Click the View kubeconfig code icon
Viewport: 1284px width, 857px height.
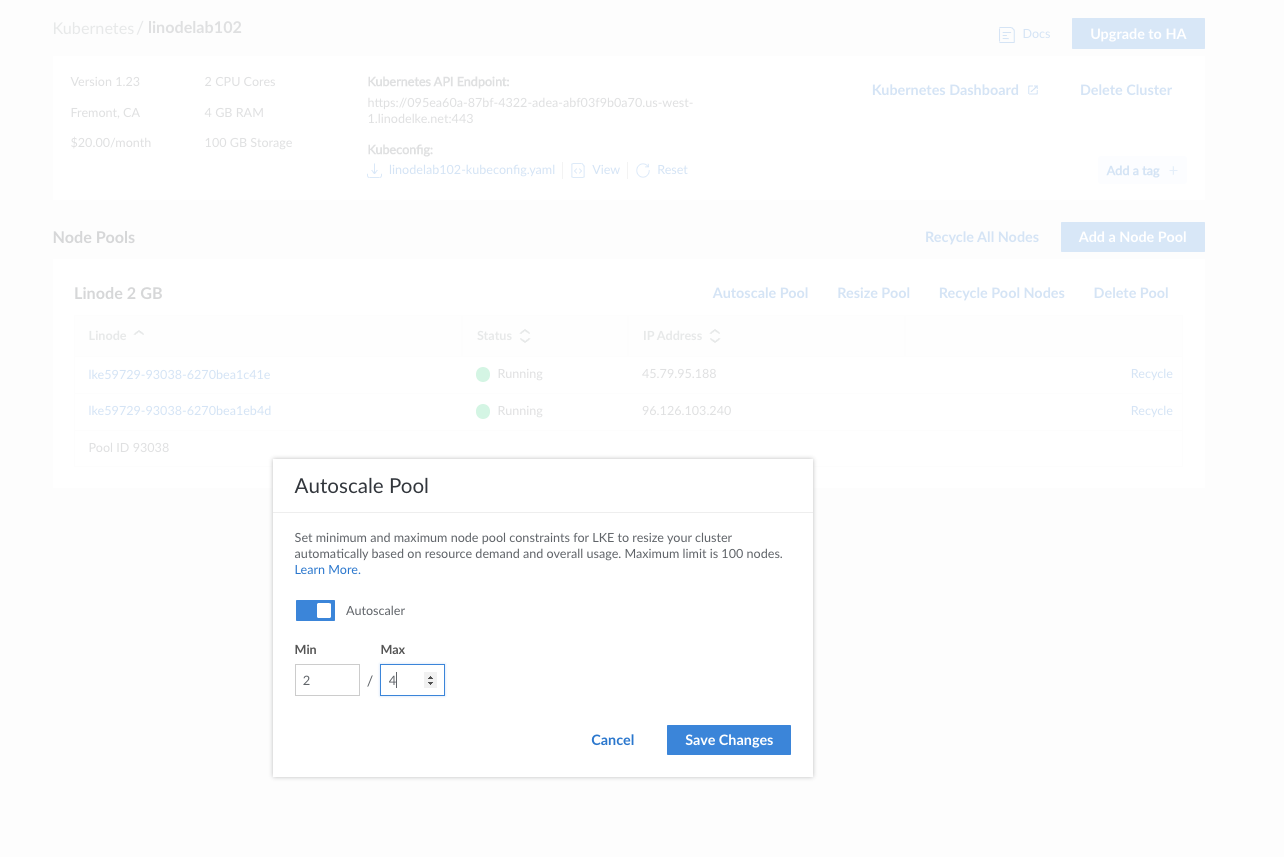pyautogui.click(x=578, y=171)
